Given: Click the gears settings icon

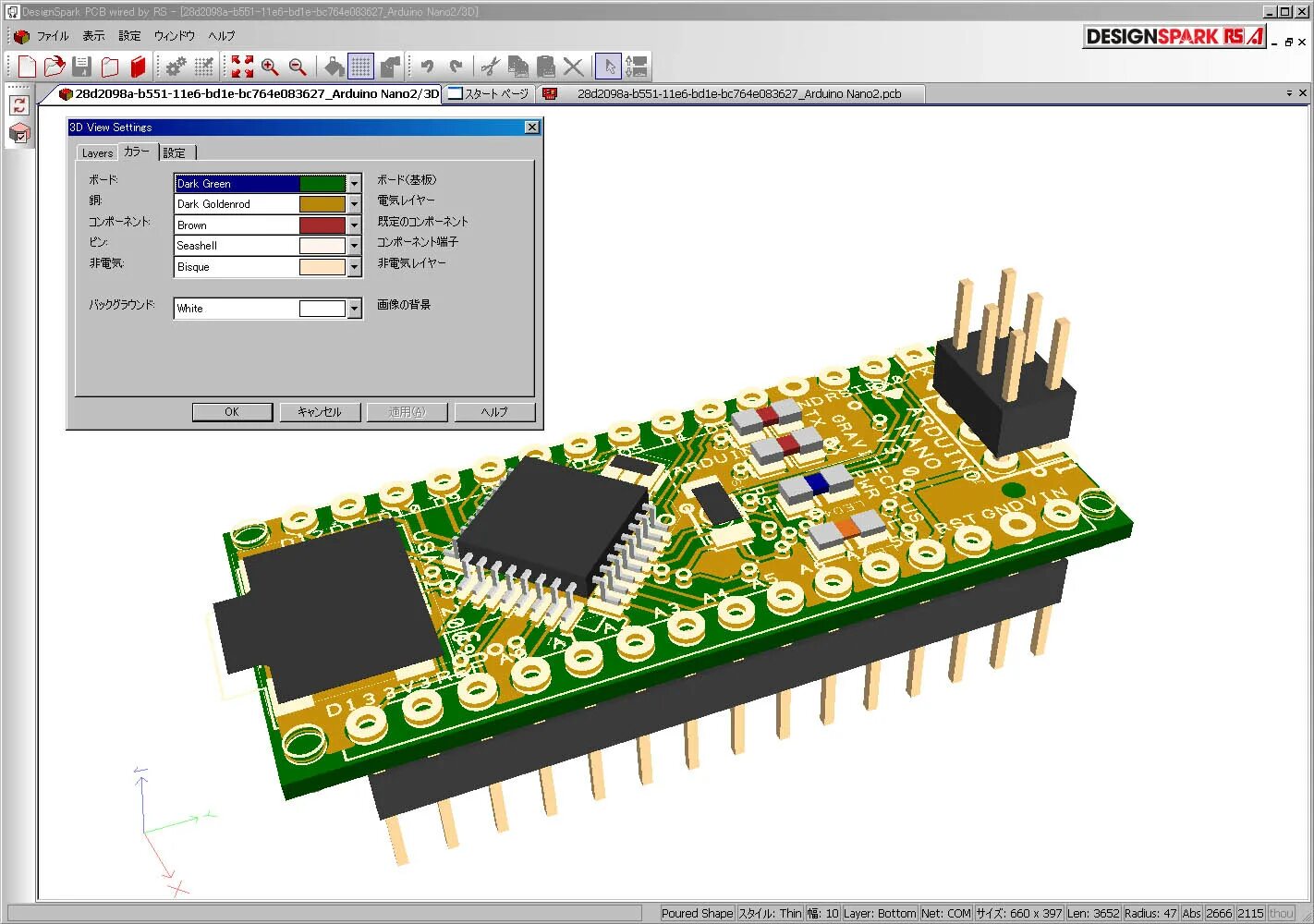Looking at the screenshot, I should tap(176, 67).
